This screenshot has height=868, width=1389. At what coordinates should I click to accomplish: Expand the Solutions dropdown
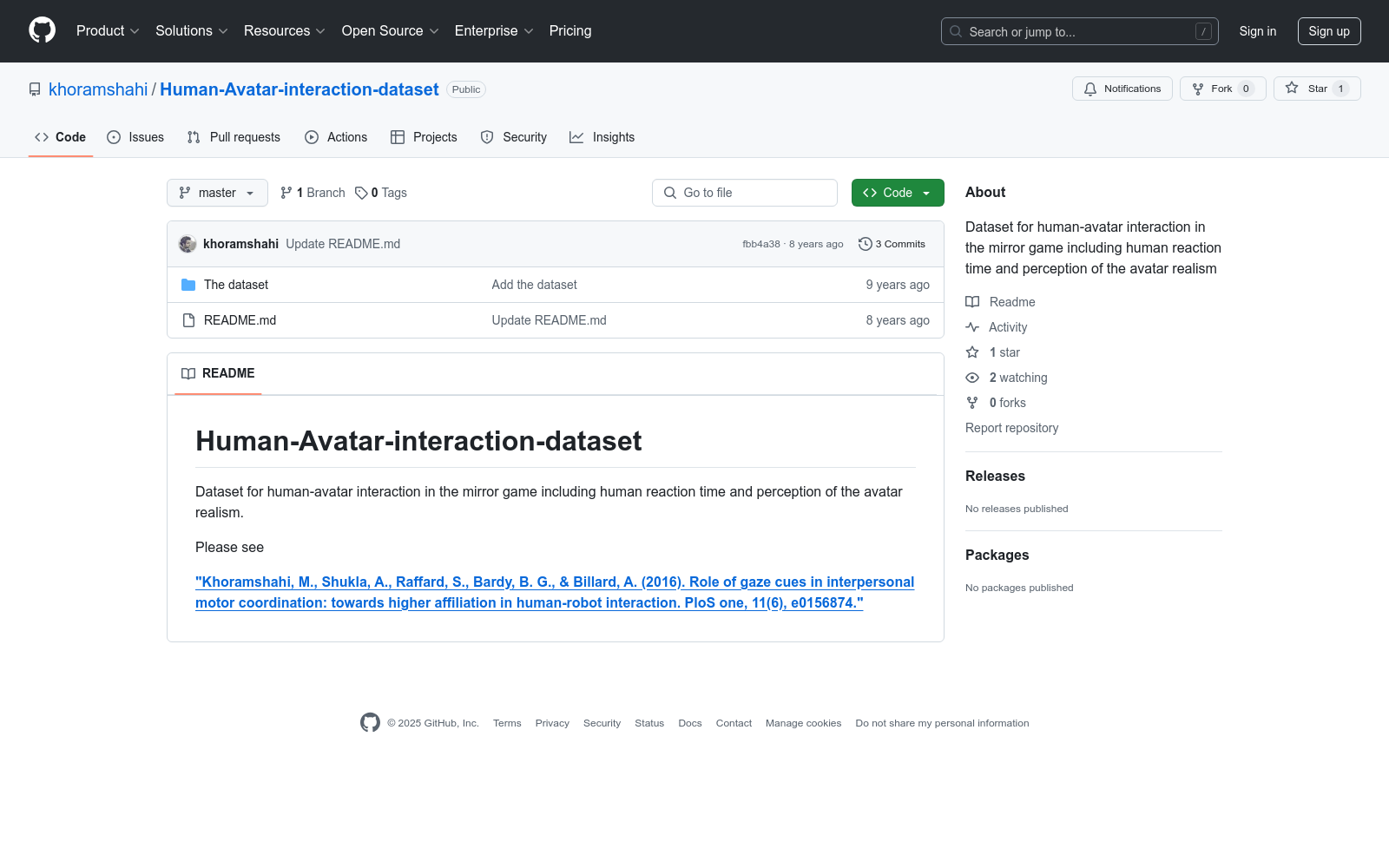pyautogui.click(x=192, y=30)
